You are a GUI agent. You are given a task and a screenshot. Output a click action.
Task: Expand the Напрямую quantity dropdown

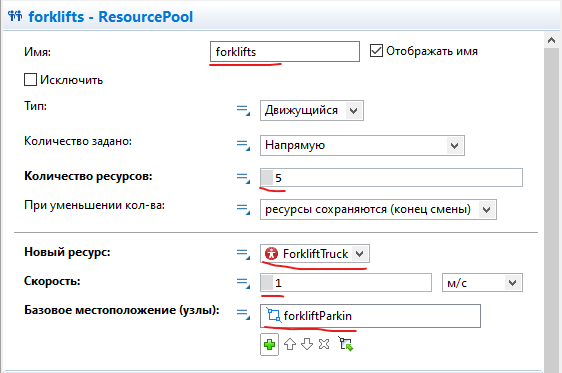coord(362,145)
